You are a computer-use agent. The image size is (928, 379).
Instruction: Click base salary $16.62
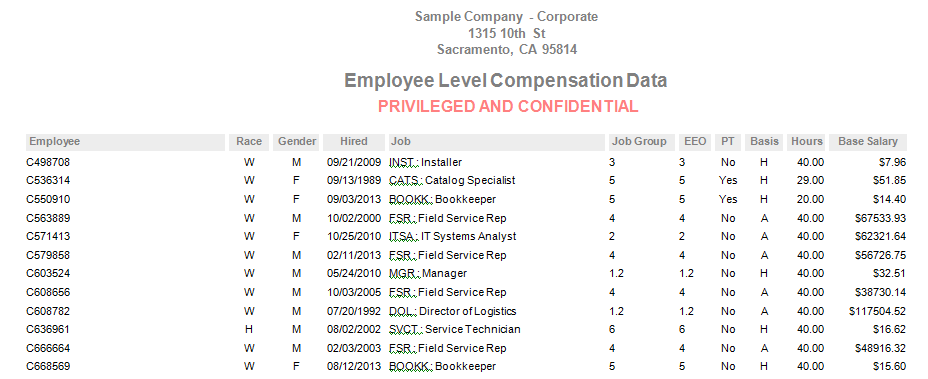click(890, 329)
